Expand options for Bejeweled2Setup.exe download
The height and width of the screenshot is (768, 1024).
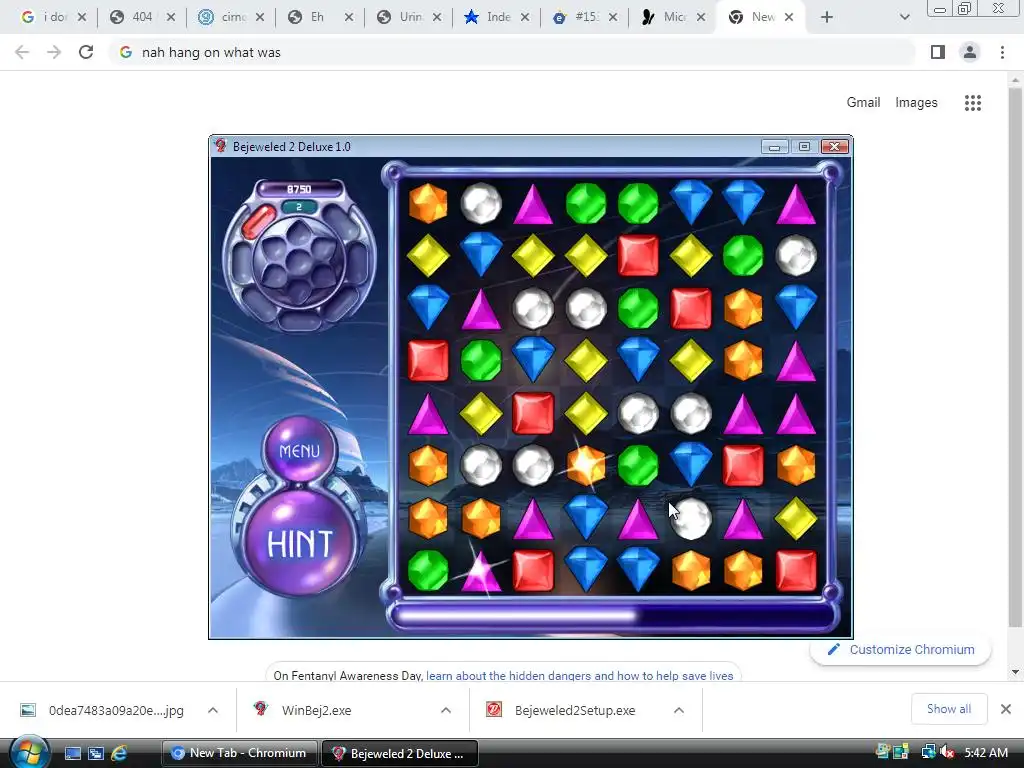(679, 710)
